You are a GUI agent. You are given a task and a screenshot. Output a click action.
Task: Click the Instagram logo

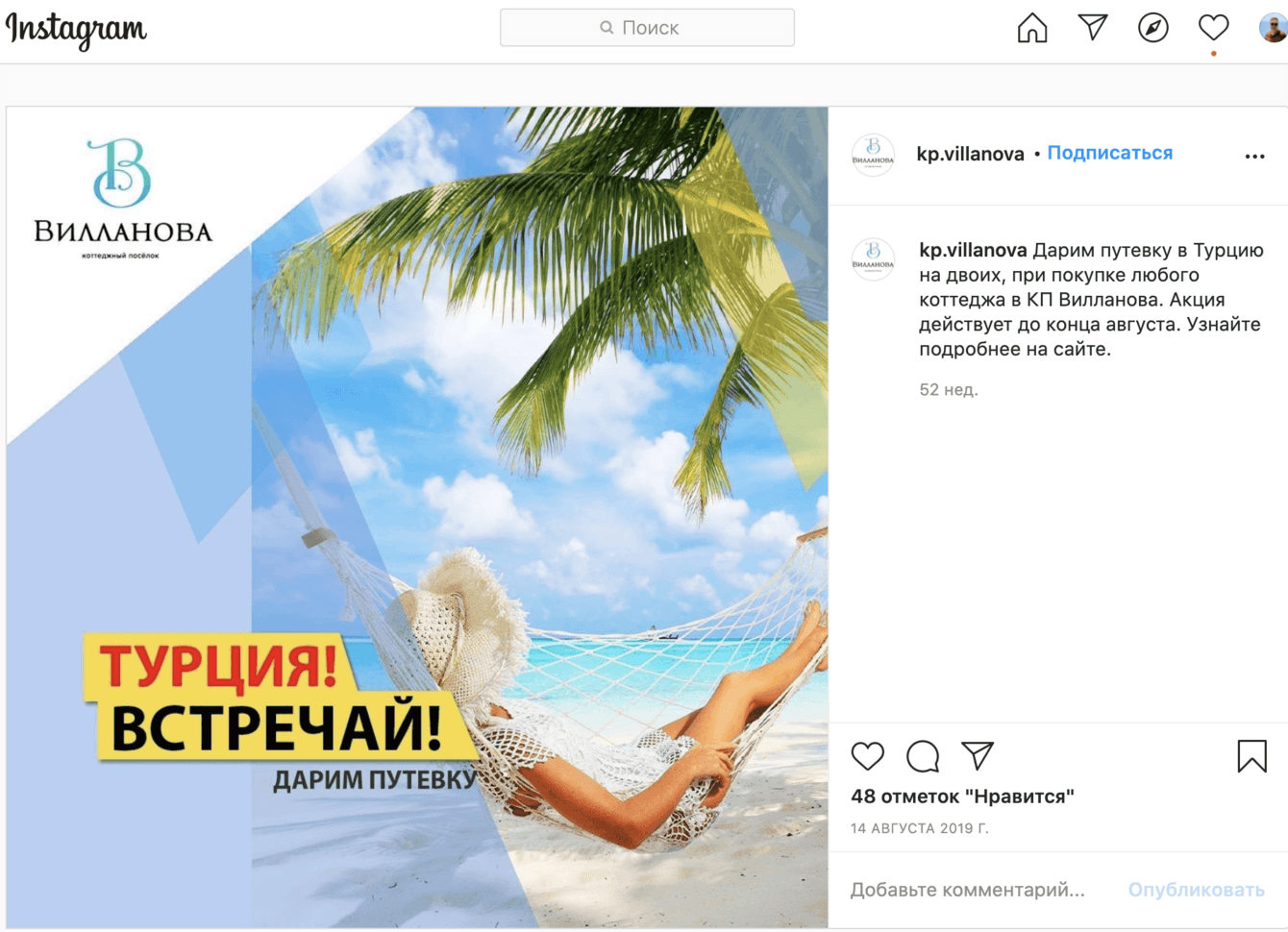(77, 29)
